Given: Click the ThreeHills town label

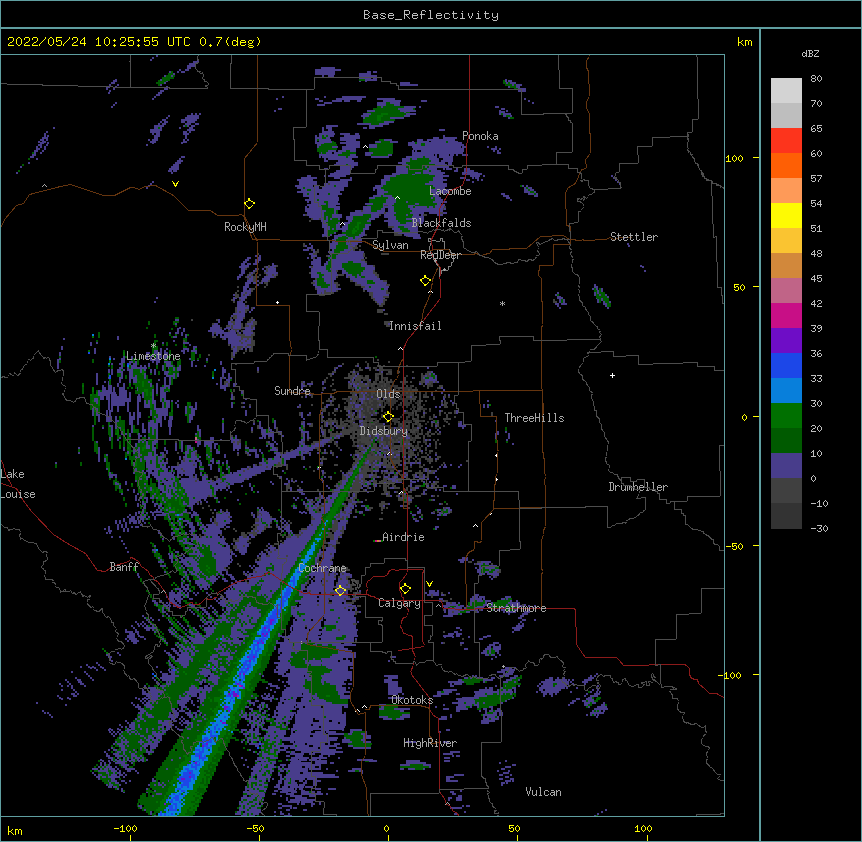Looking at the screenshot, I should pos(534,418).
